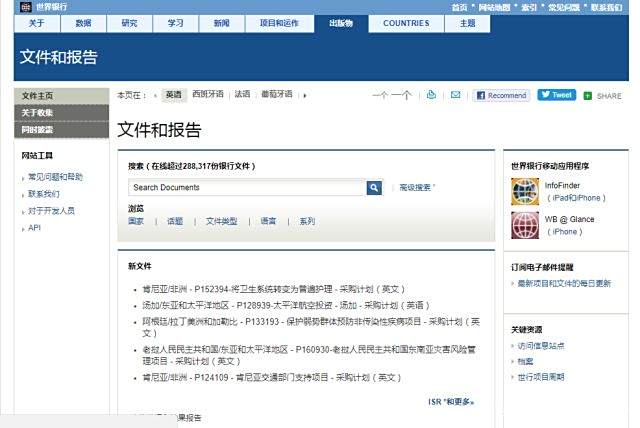Open the P124109 Kenya transport sector document
Viewport: 640px width, 428px height.
272,378
